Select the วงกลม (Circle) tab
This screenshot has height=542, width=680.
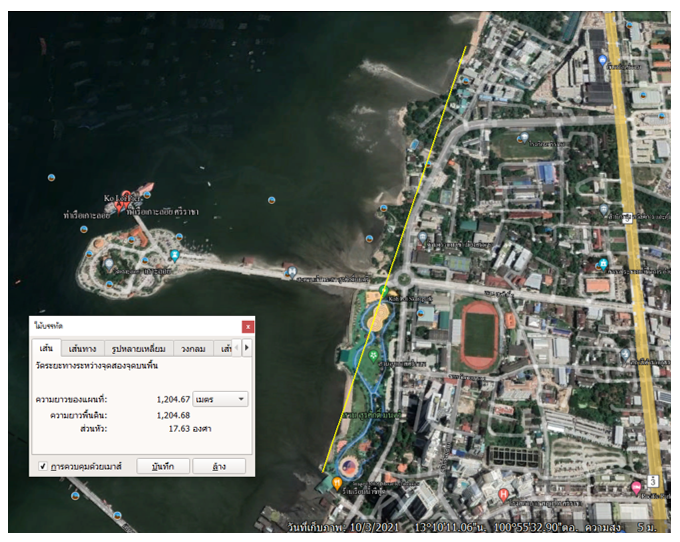point(192,349)
